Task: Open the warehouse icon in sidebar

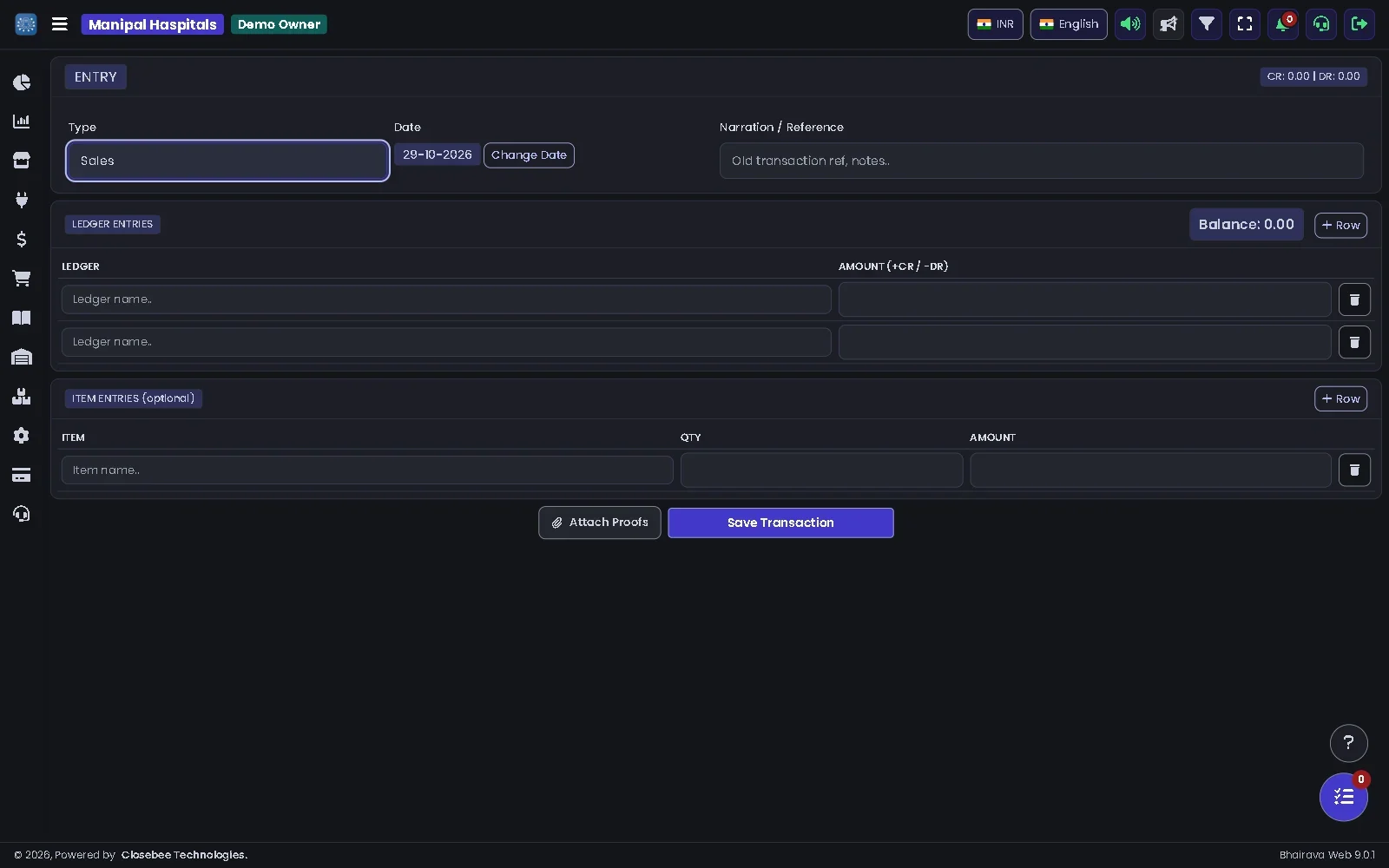Action: 22,357
